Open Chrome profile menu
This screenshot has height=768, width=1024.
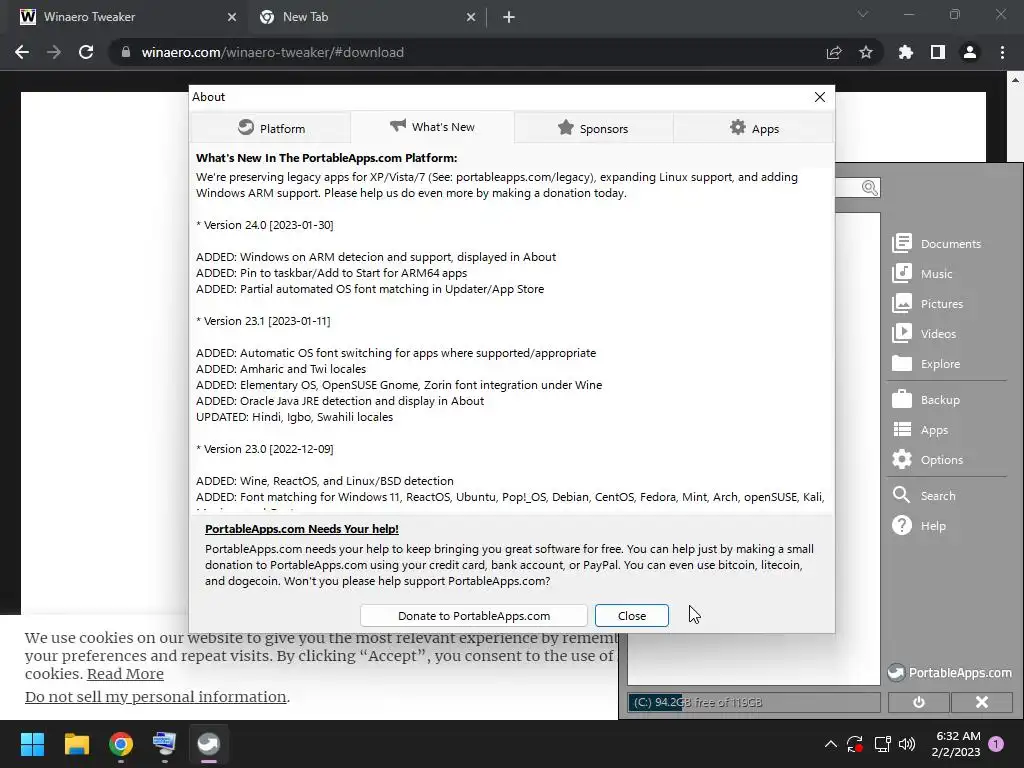(x=970, y=52)
